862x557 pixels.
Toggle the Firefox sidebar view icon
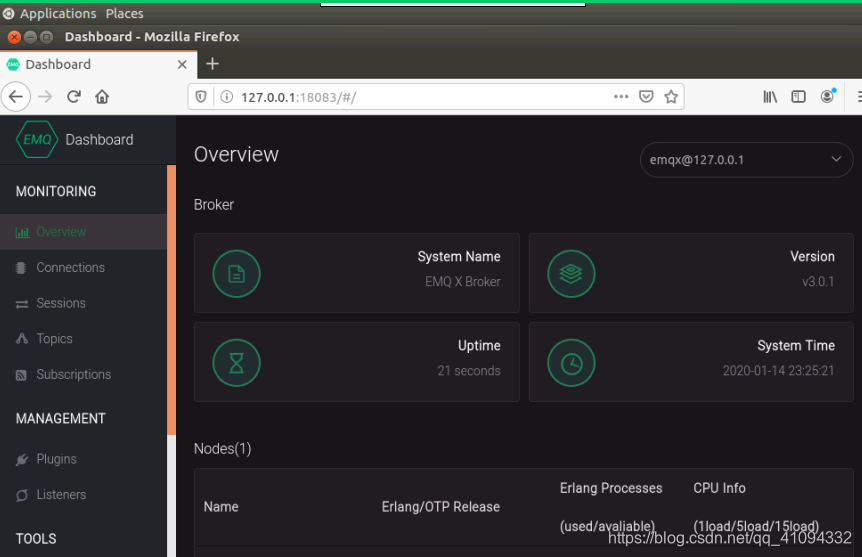pyautogui.click(x=798, y=97)
